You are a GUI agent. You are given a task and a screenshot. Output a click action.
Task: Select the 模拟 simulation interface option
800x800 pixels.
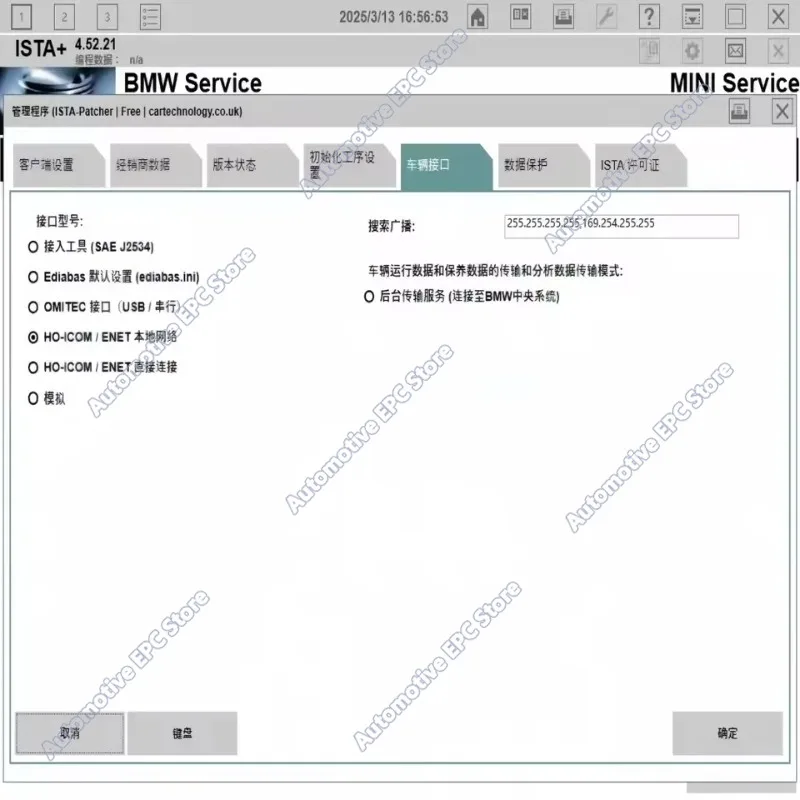click(46, 398)
